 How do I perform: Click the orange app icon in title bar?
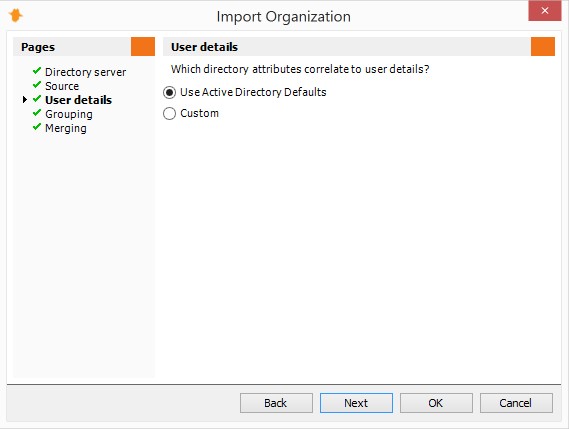pyautogui.click(x=16, y=16)
